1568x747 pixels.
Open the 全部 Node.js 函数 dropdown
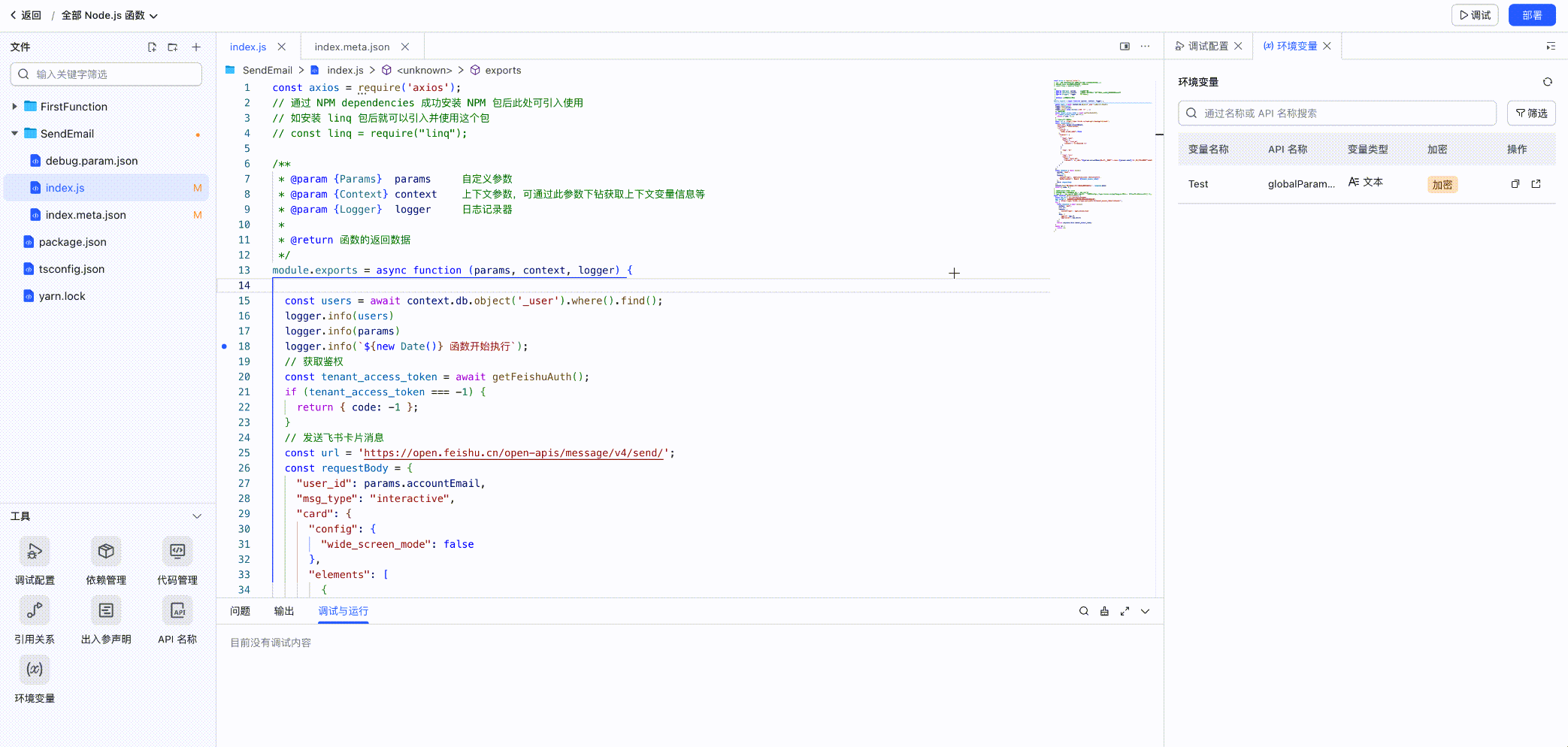[110, 15]
